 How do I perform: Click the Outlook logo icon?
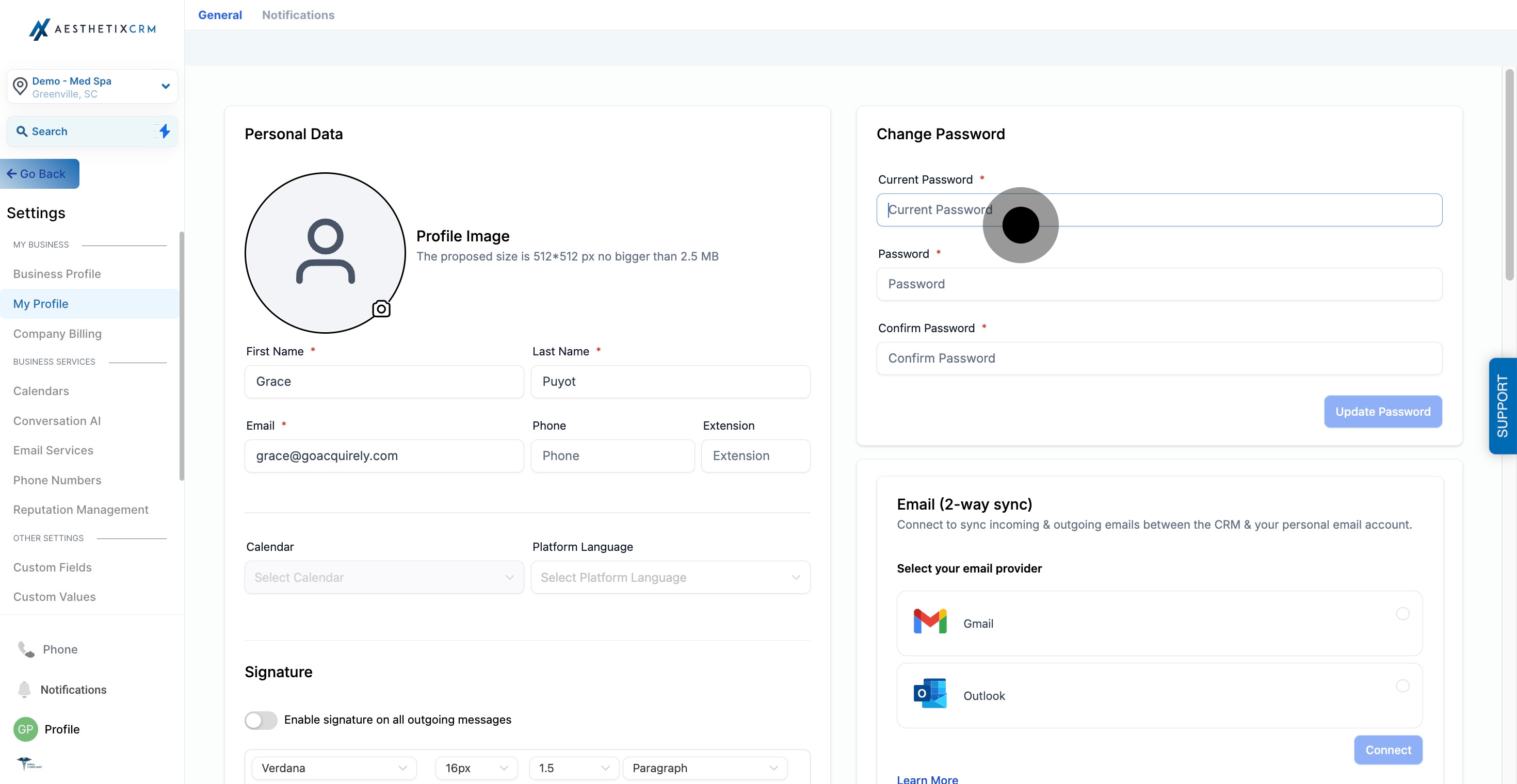[x=930, y=694]
